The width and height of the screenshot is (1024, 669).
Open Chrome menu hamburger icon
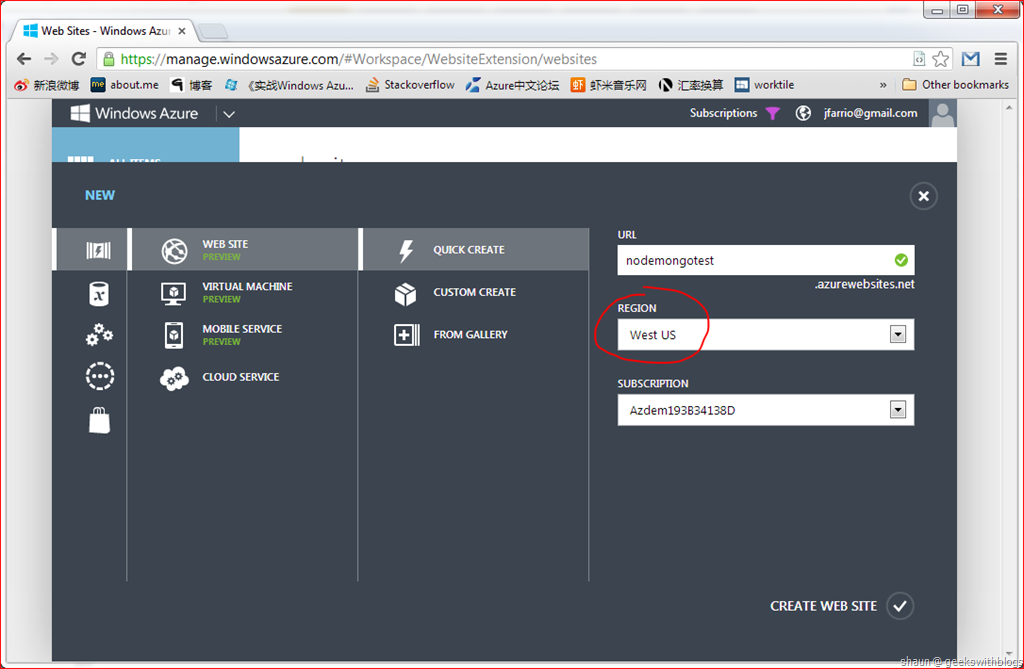tap(1000, 59)
